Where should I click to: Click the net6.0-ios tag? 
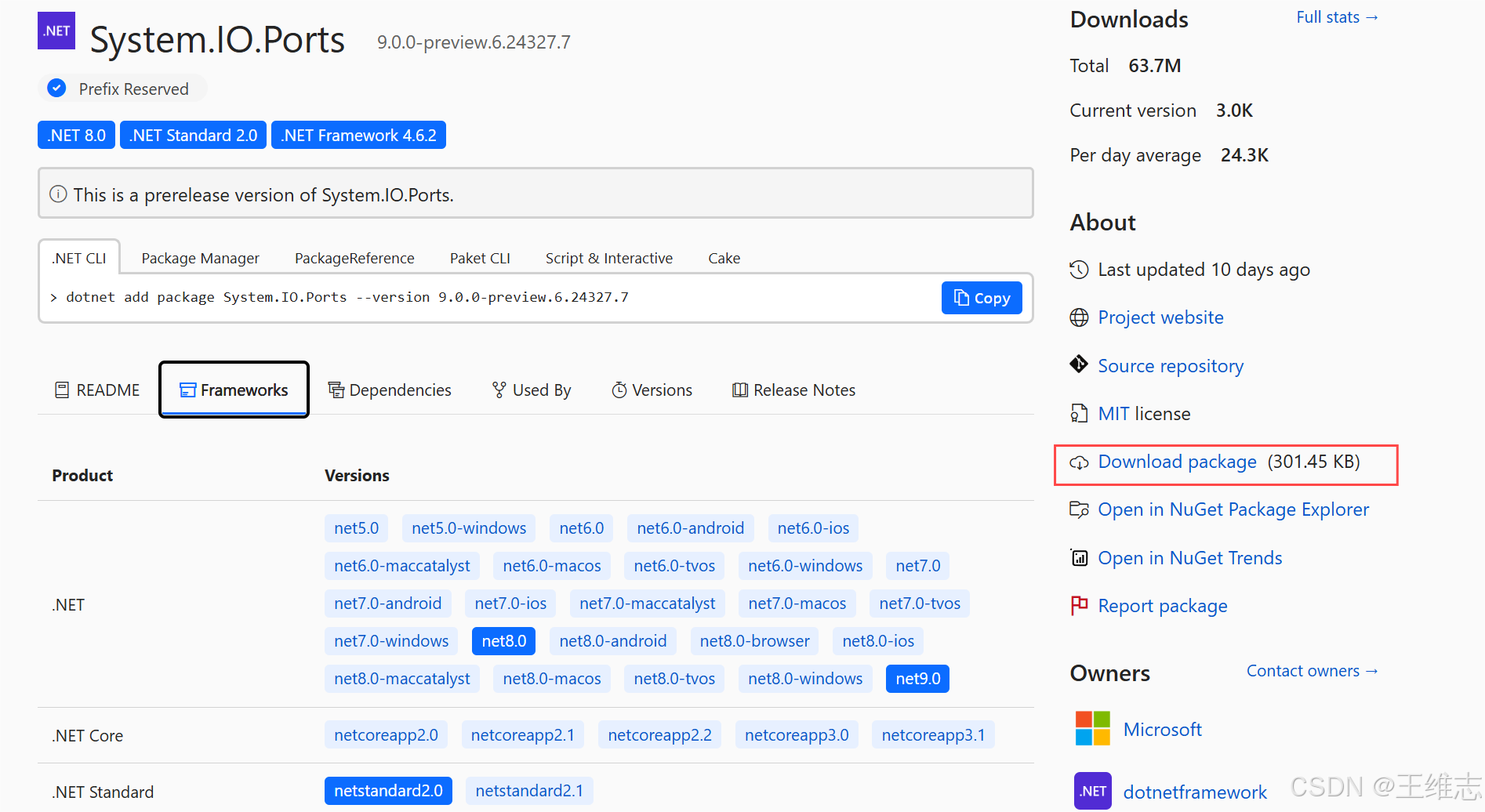coord(813,528)
